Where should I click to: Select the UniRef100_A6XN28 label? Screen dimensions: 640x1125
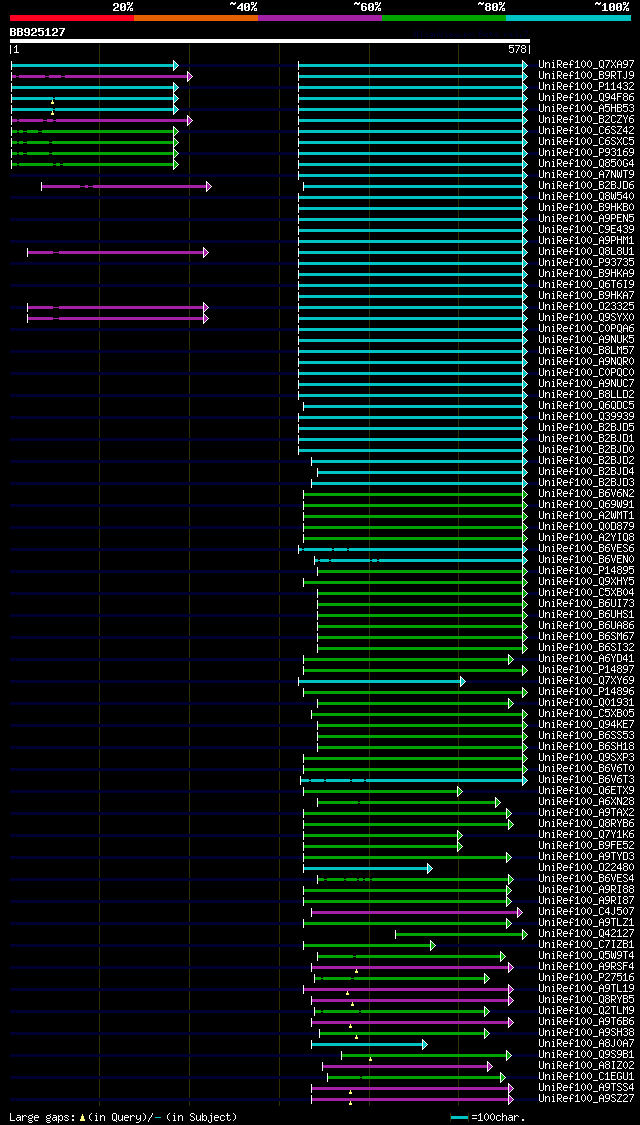[586, 801]
